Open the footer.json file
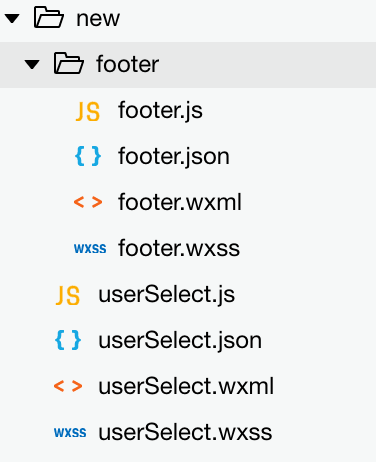 click(x=174, y=157)
